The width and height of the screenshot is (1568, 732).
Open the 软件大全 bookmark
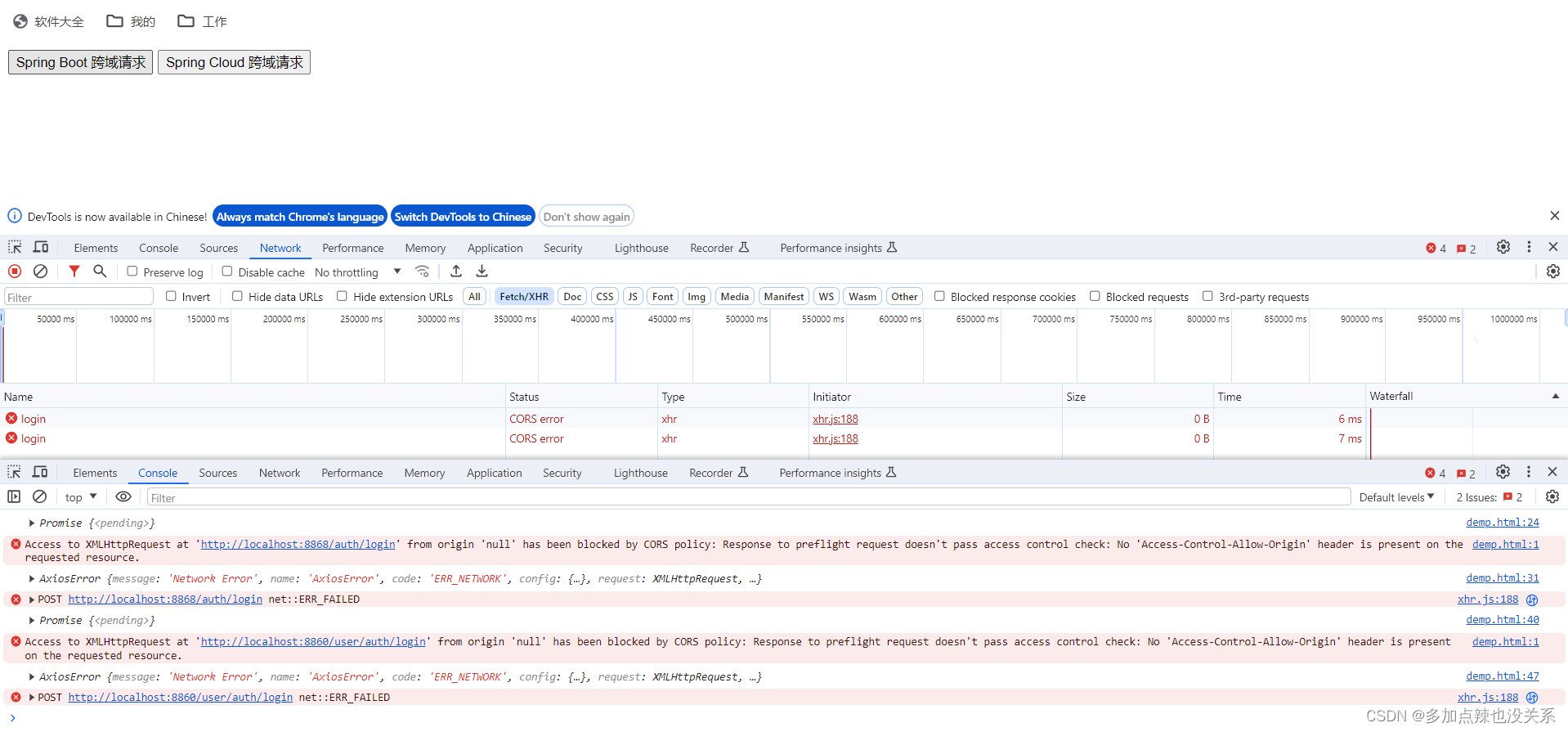48,21
